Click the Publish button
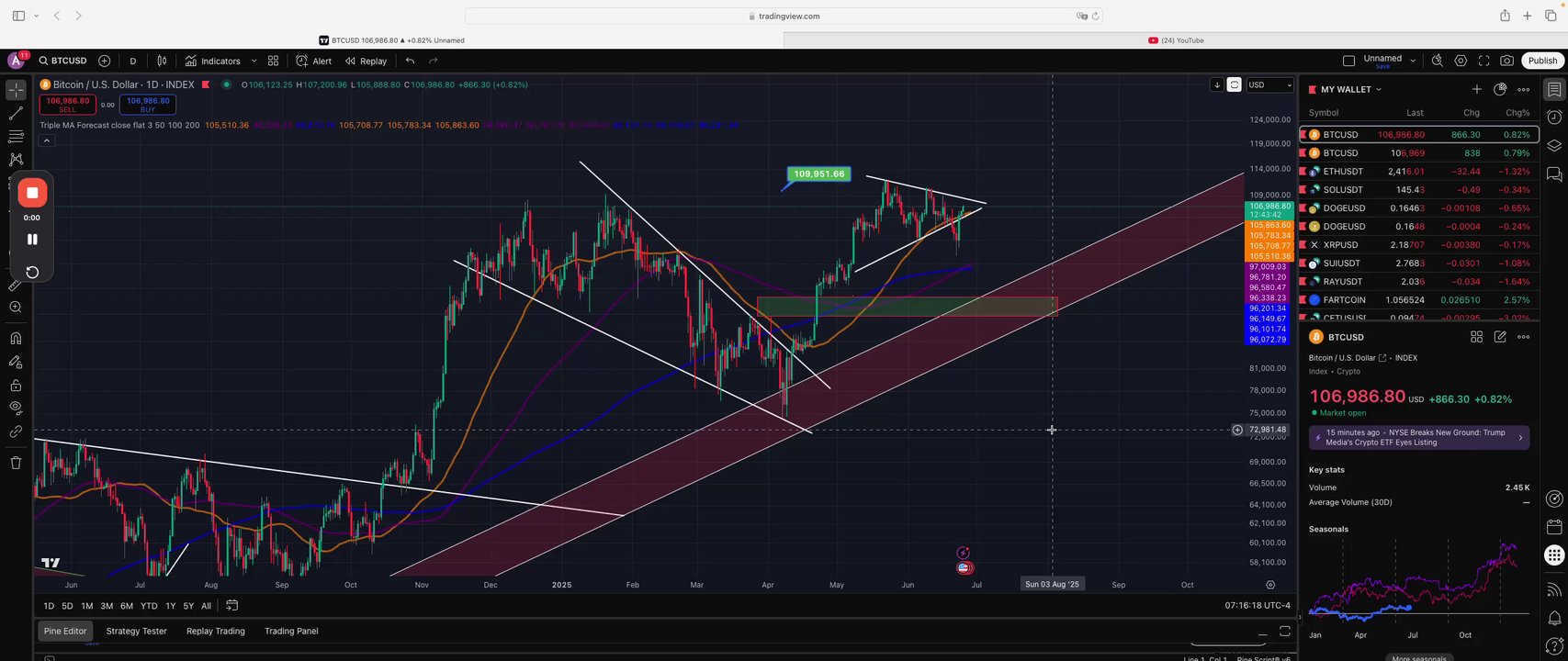 pos(1542,61)
